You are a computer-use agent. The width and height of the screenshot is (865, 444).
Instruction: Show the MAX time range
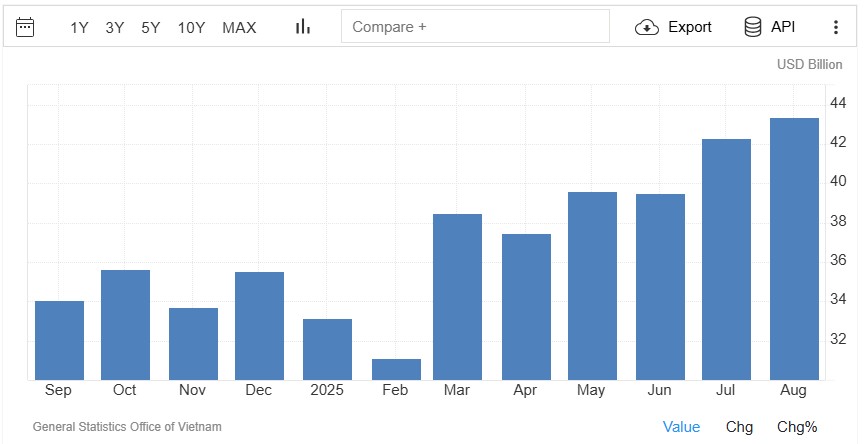coord(239,27)
